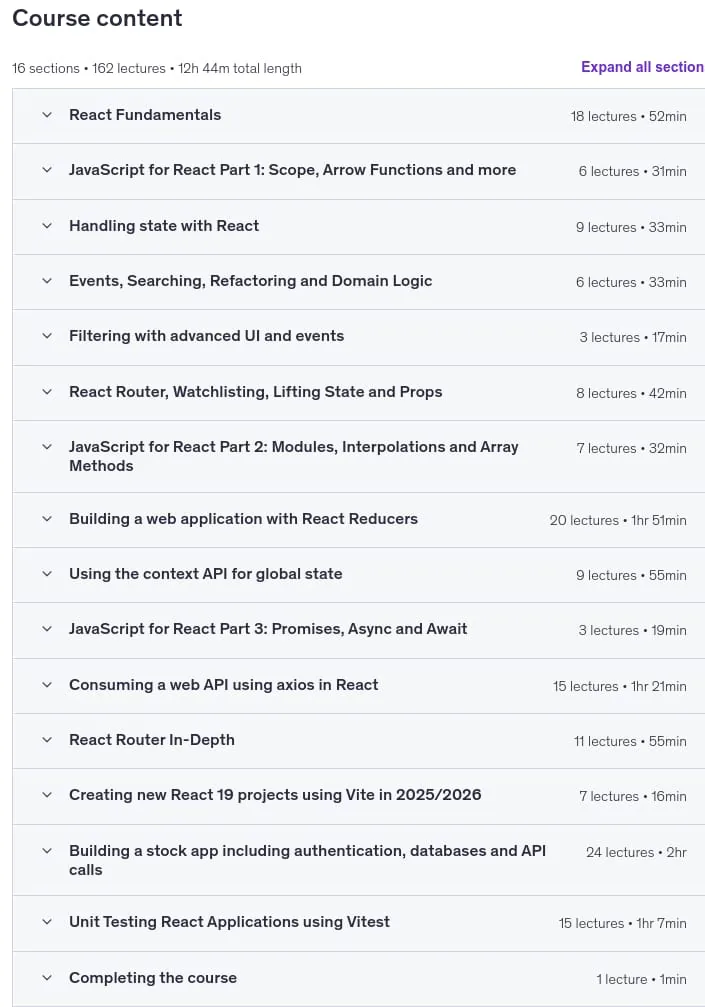Click chevron next to Completing the course
This screenshot has width=705, height=1007.
pos(47,978)
